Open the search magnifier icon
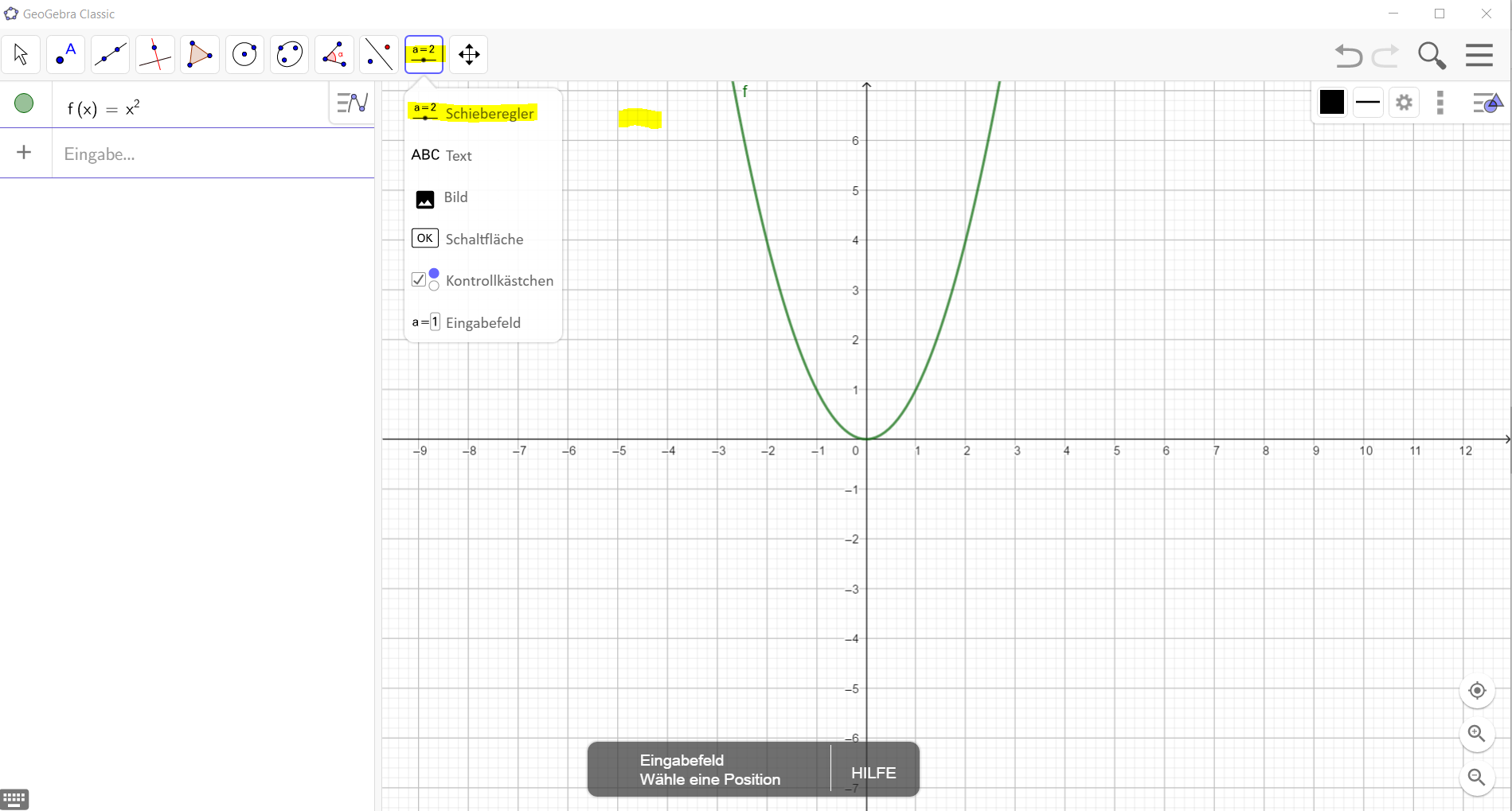Viewport: 1512px width, 811px height. click(1432, 56)
